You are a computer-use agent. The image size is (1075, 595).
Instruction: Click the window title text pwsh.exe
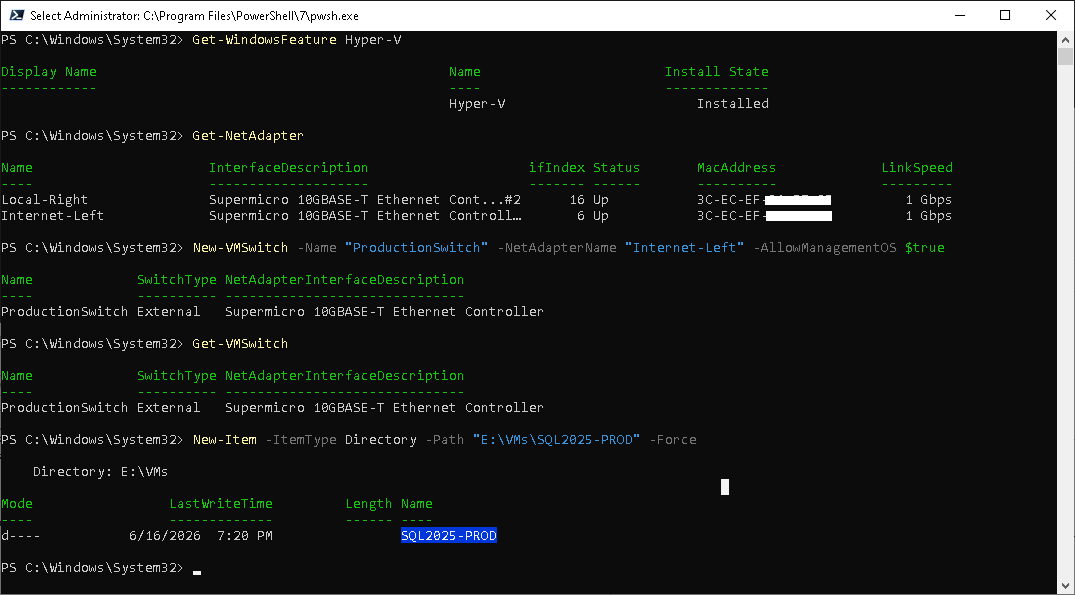coord(194,15)
